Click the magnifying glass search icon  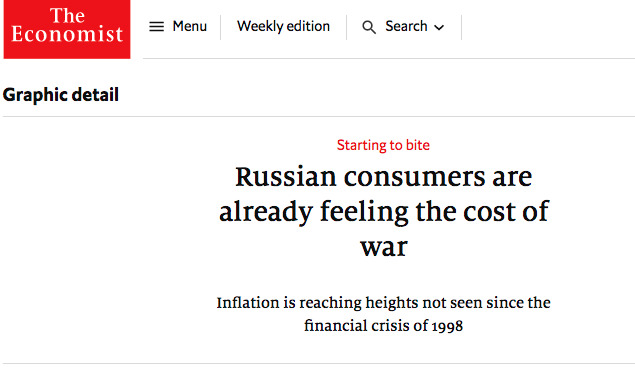pyautogui.click(x=369, y=27)
